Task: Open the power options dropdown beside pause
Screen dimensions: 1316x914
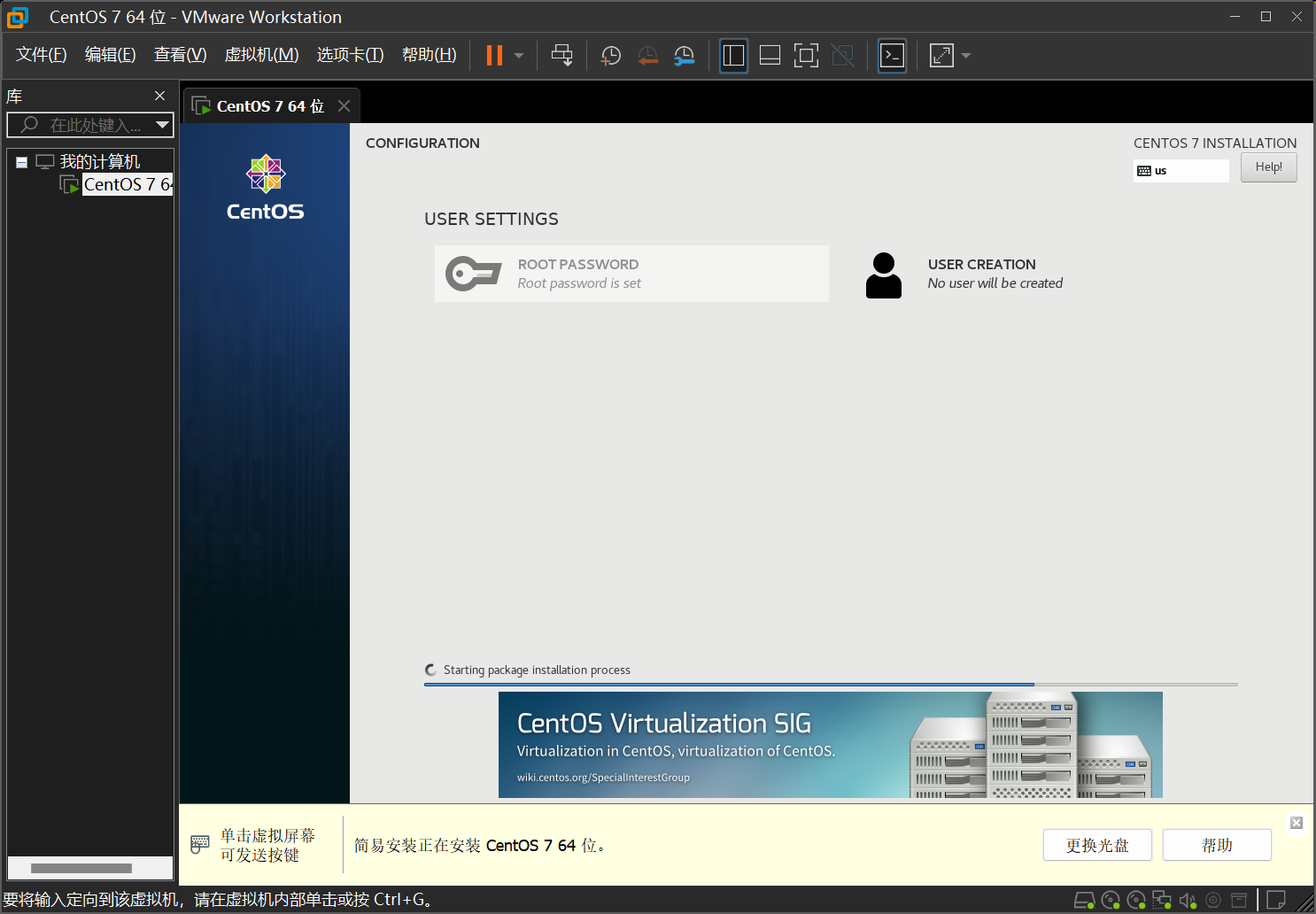Action: (519, 56)
